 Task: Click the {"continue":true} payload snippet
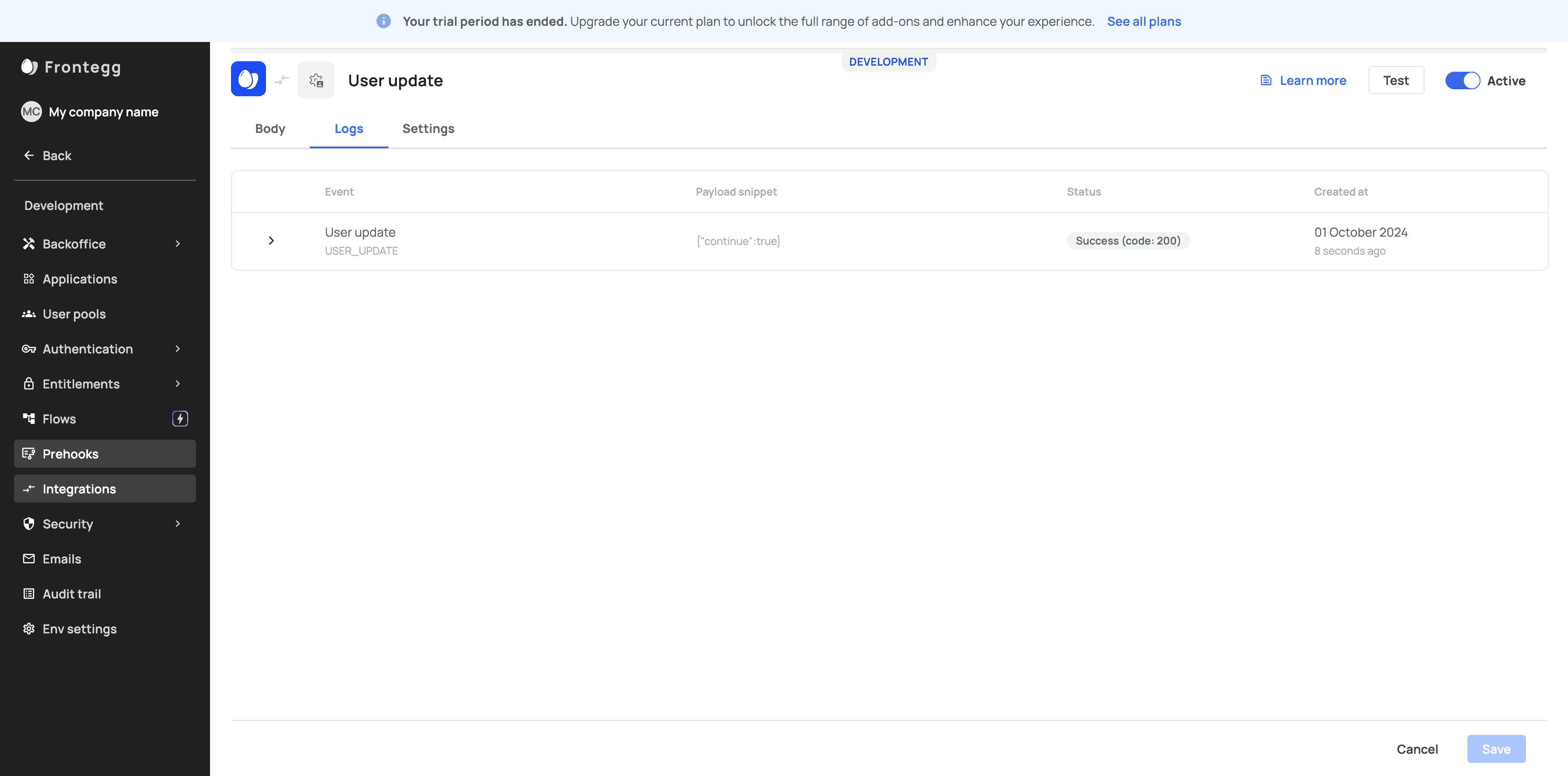[x=738, y=241]
